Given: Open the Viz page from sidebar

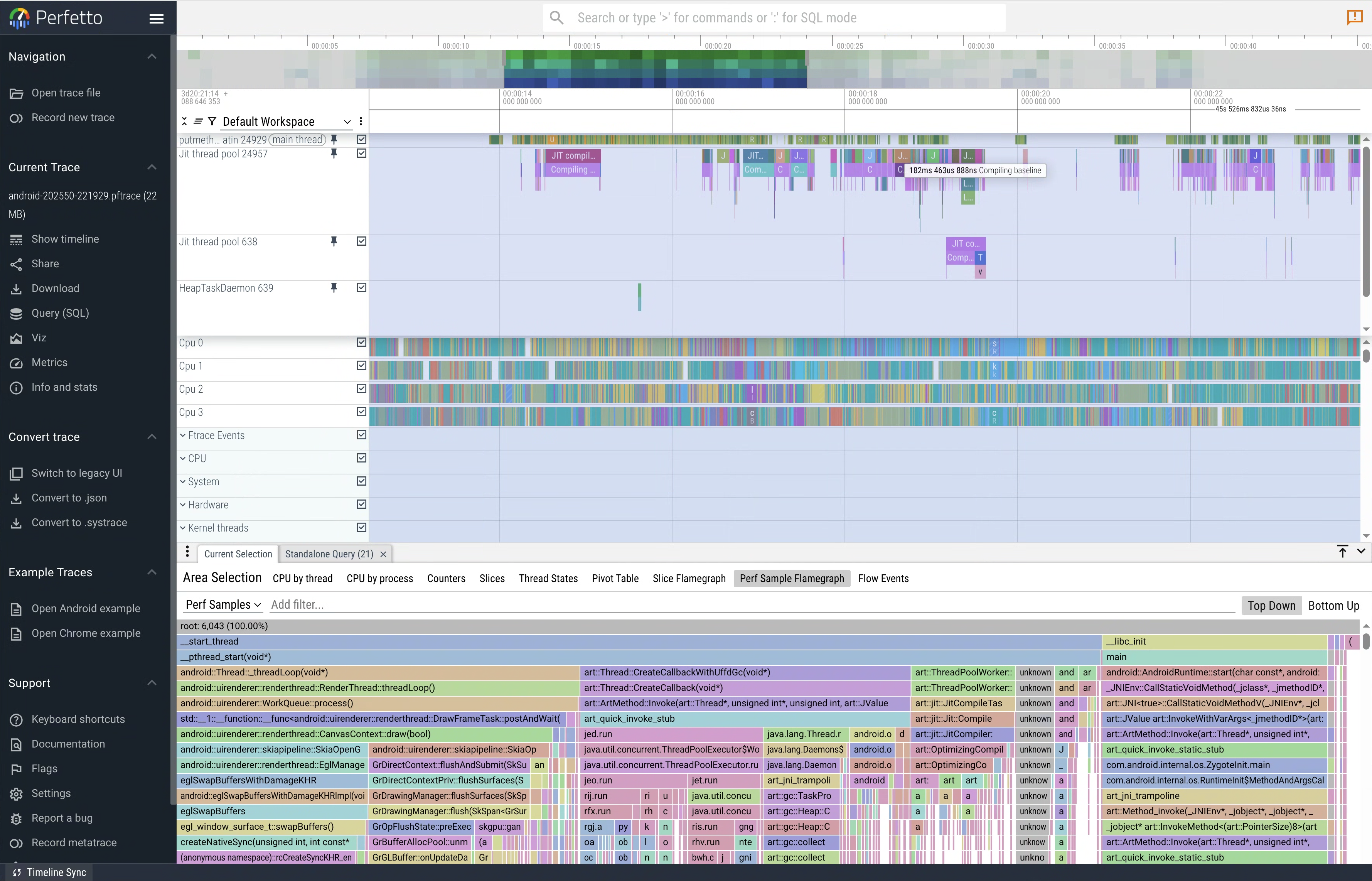Looking at the screenshot, I should [38, 338].
